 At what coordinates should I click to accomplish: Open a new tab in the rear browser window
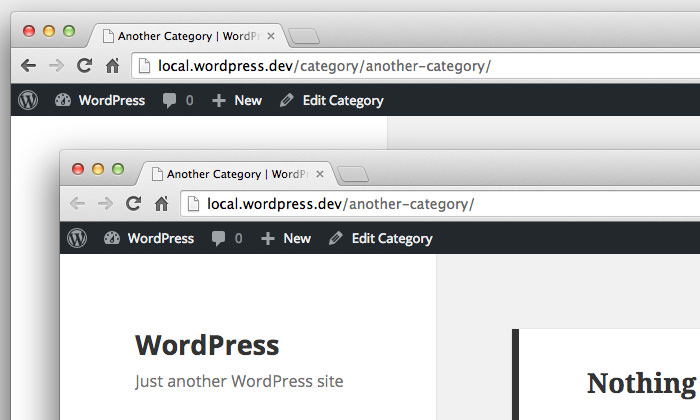[304, 36]
